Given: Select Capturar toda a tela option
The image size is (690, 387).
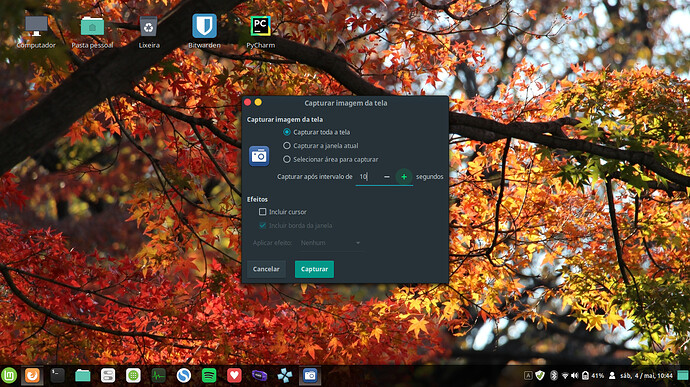Looking at the screenshot, I should coord(317,132).
